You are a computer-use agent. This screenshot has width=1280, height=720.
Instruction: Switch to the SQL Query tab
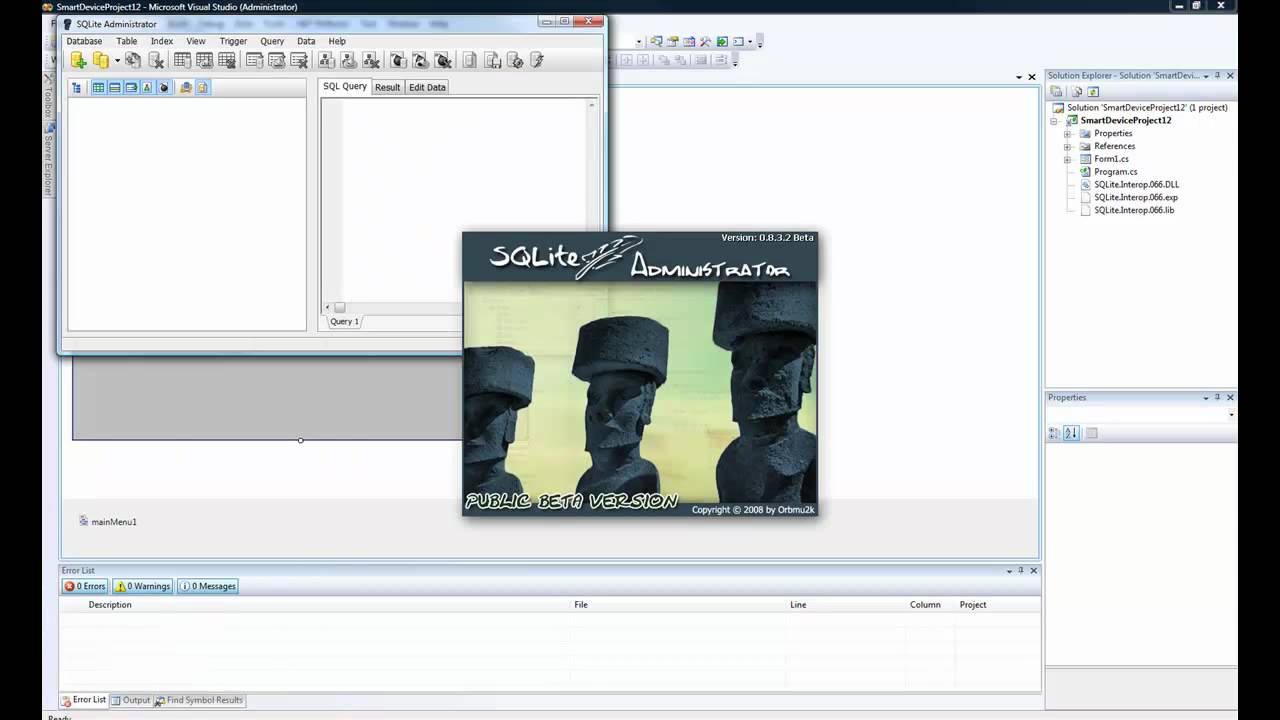(x=345, y=87)
